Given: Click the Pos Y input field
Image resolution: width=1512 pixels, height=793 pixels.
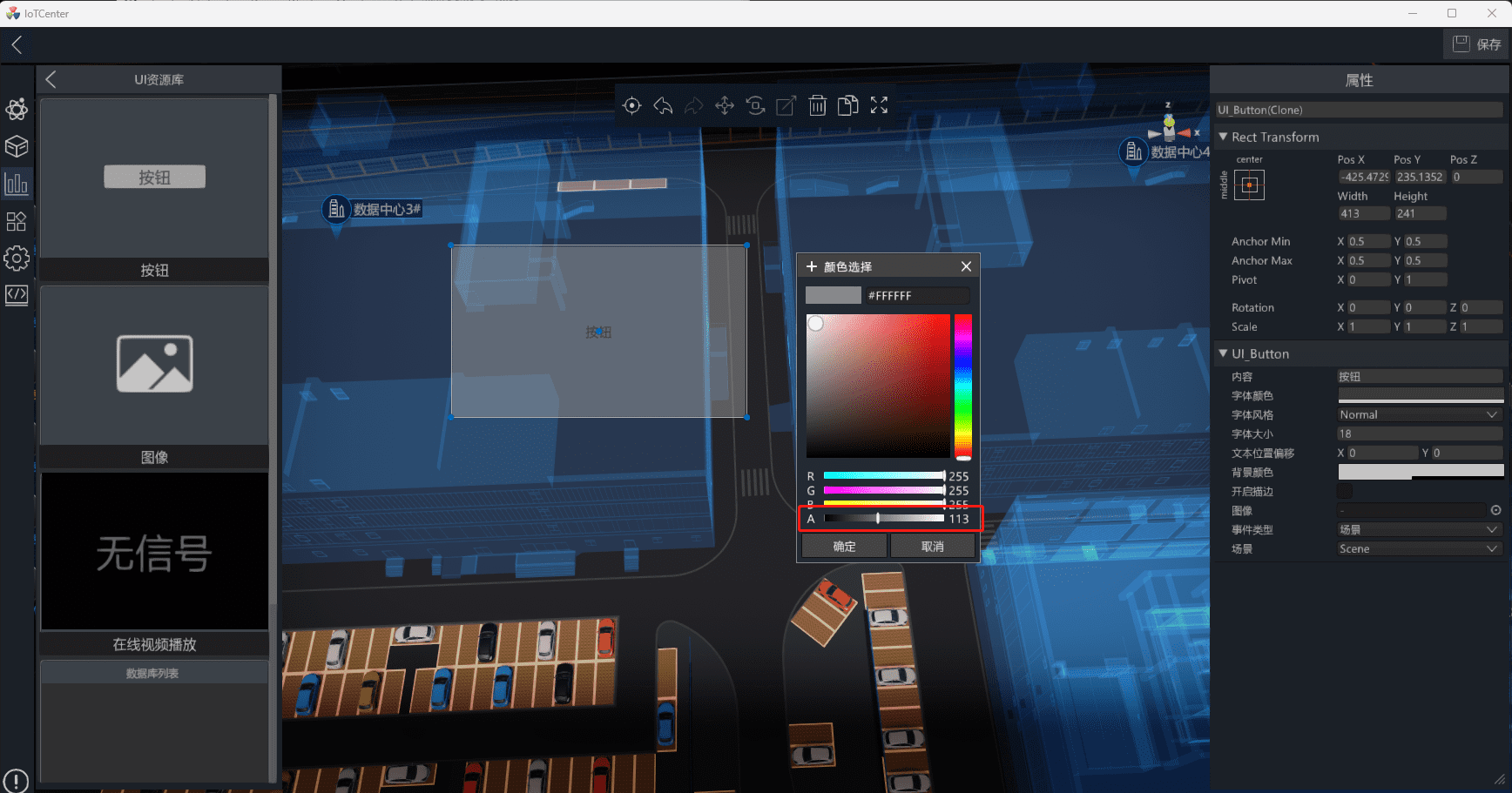Looking at the screenshot, I should (x=1420, y=177).
